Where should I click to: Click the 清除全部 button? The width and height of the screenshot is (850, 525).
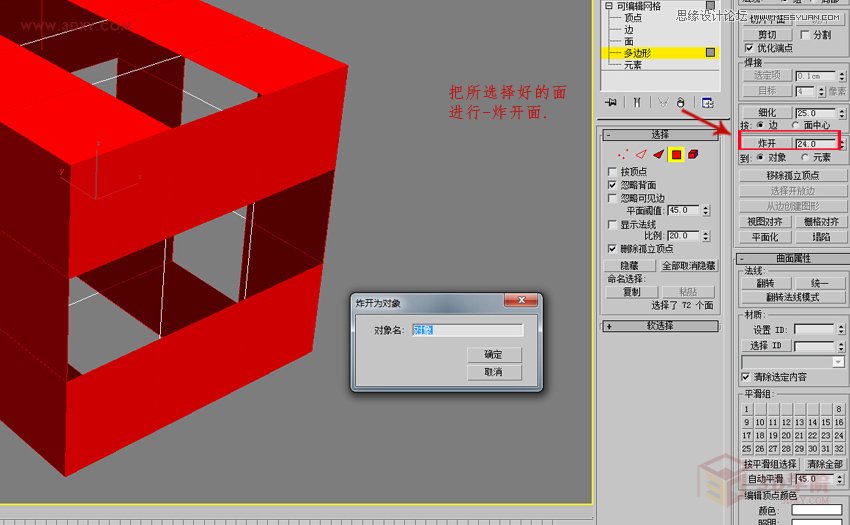[x=825, y=464]
